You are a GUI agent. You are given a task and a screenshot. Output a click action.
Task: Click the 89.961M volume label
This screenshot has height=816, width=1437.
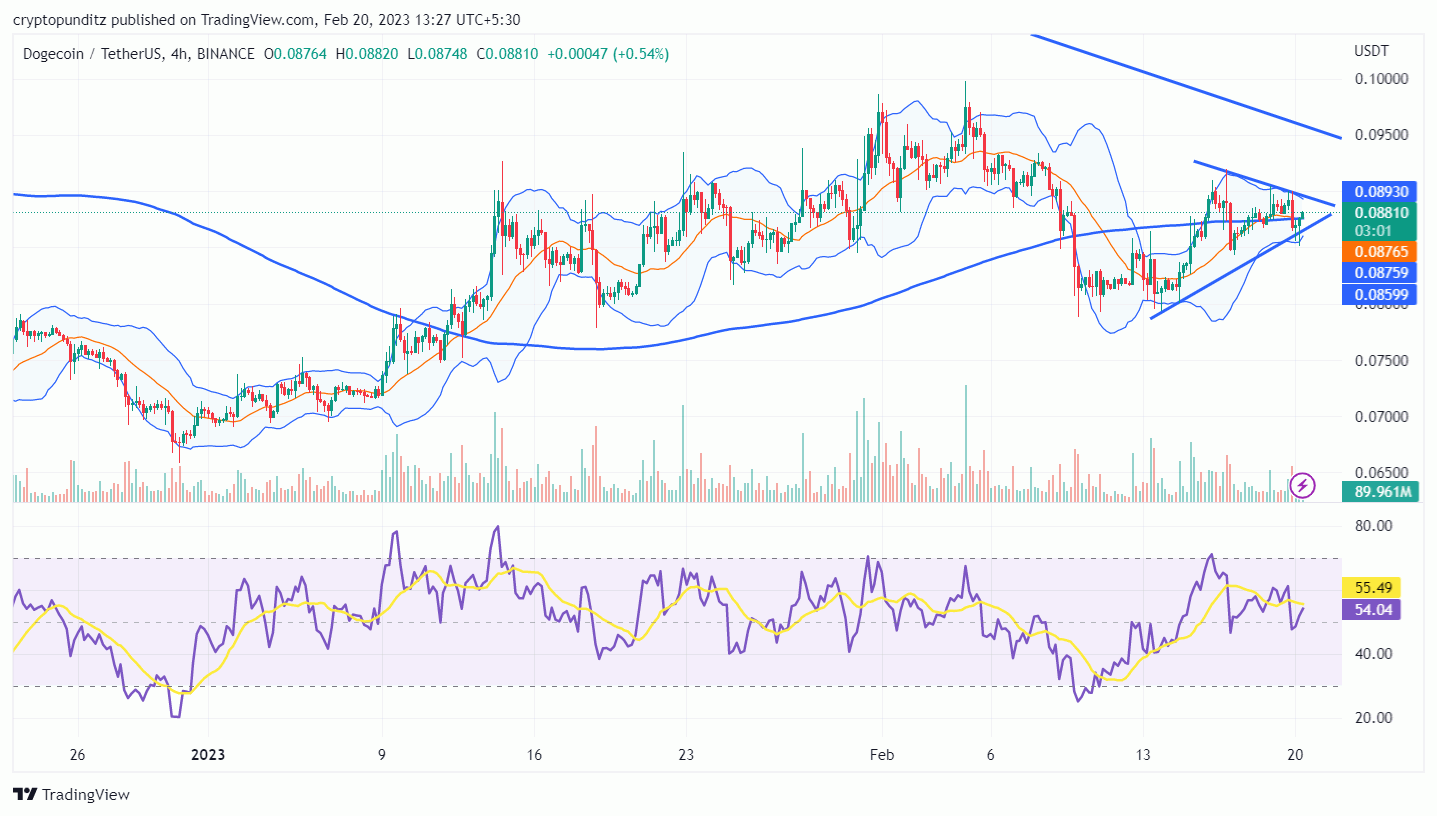1381,491
